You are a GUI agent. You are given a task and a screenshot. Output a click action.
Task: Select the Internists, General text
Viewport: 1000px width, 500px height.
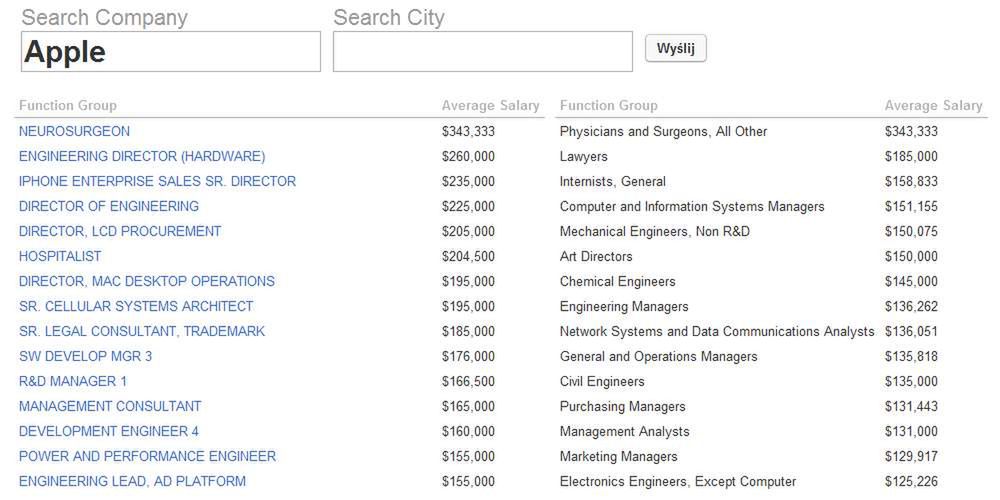(x=613, y=182)
